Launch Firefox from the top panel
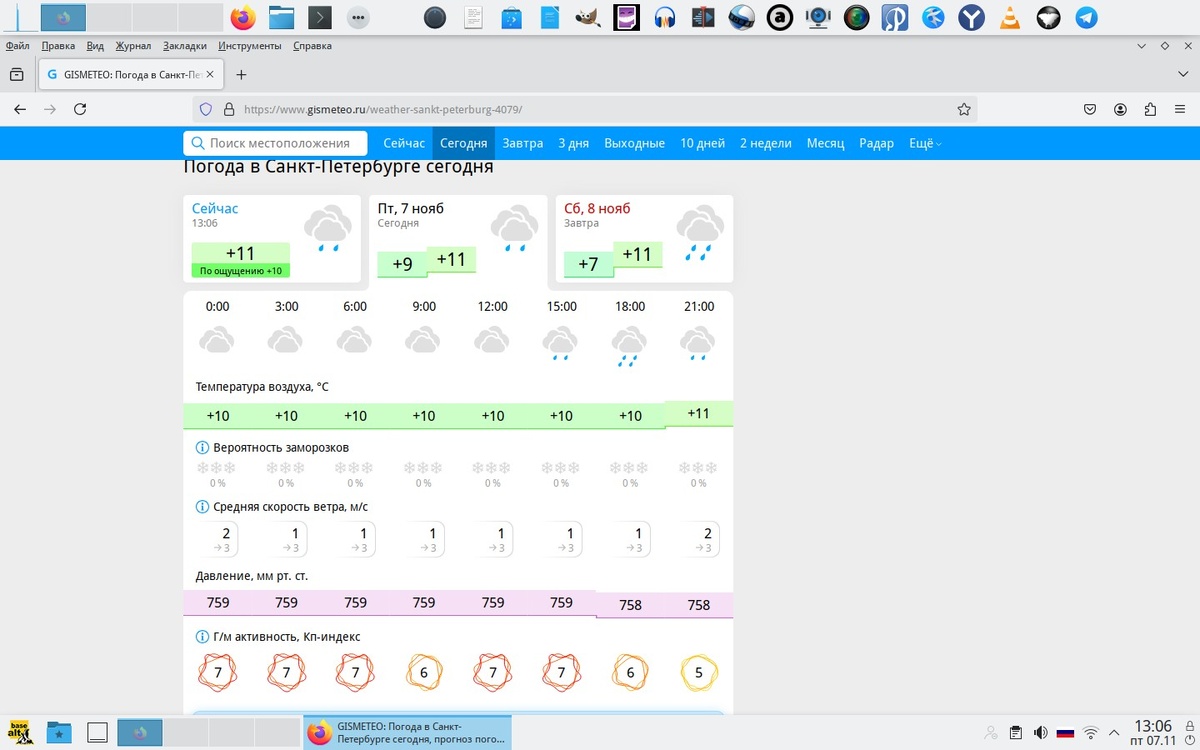1200x750 pixels. pyautogui.click(x=243, y=17)
